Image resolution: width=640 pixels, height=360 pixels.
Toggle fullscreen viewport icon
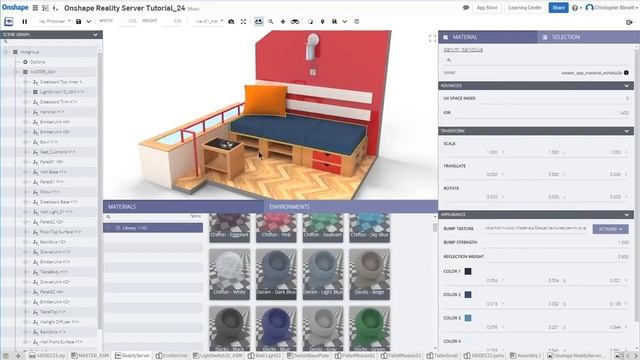pyautogui.click(x=432, y=38)
